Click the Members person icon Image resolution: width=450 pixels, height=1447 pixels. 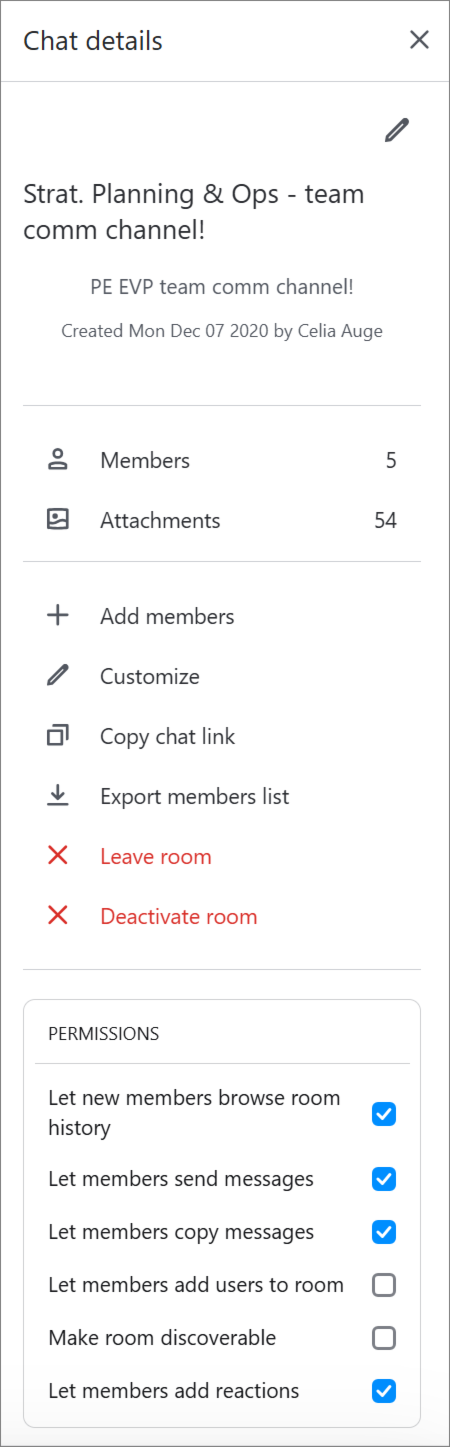click(58, 460)
